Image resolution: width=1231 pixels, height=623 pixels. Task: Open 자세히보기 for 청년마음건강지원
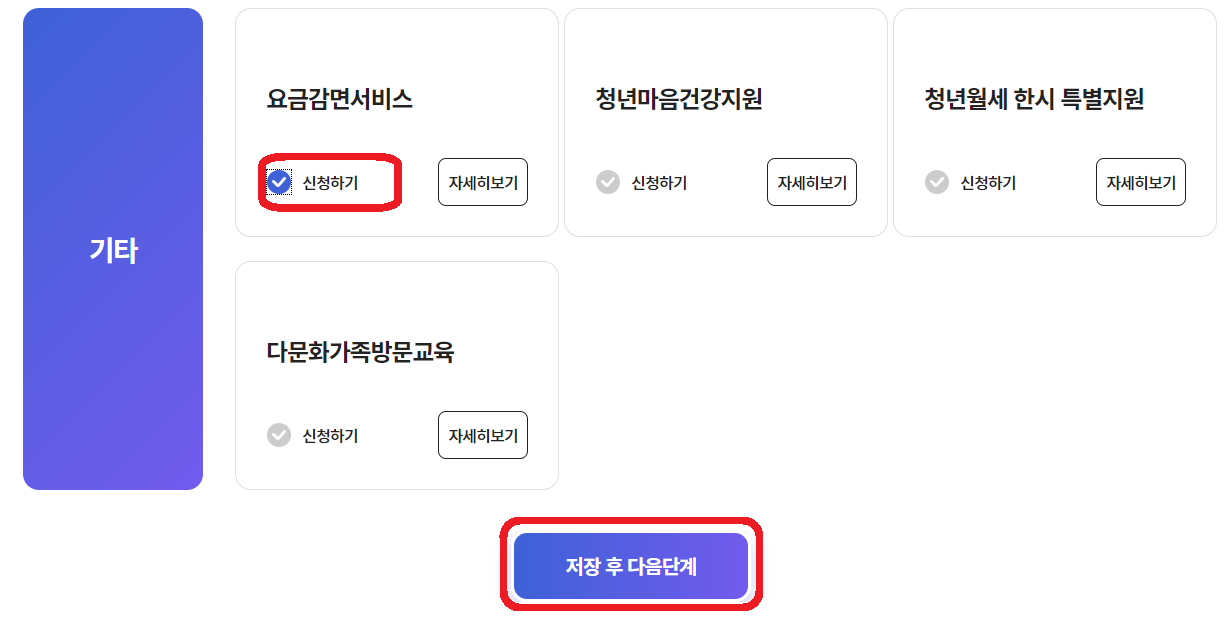(x=811, y=182)
